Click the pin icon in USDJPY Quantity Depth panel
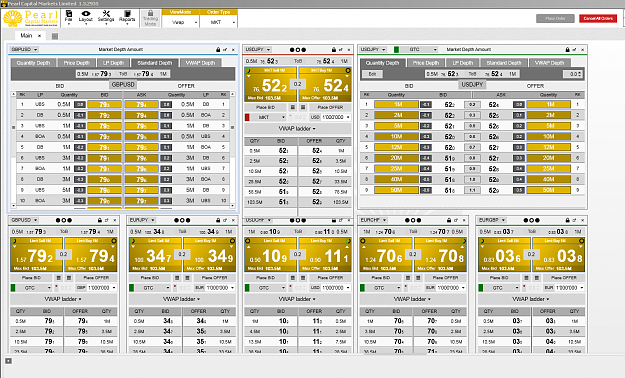 574,49
